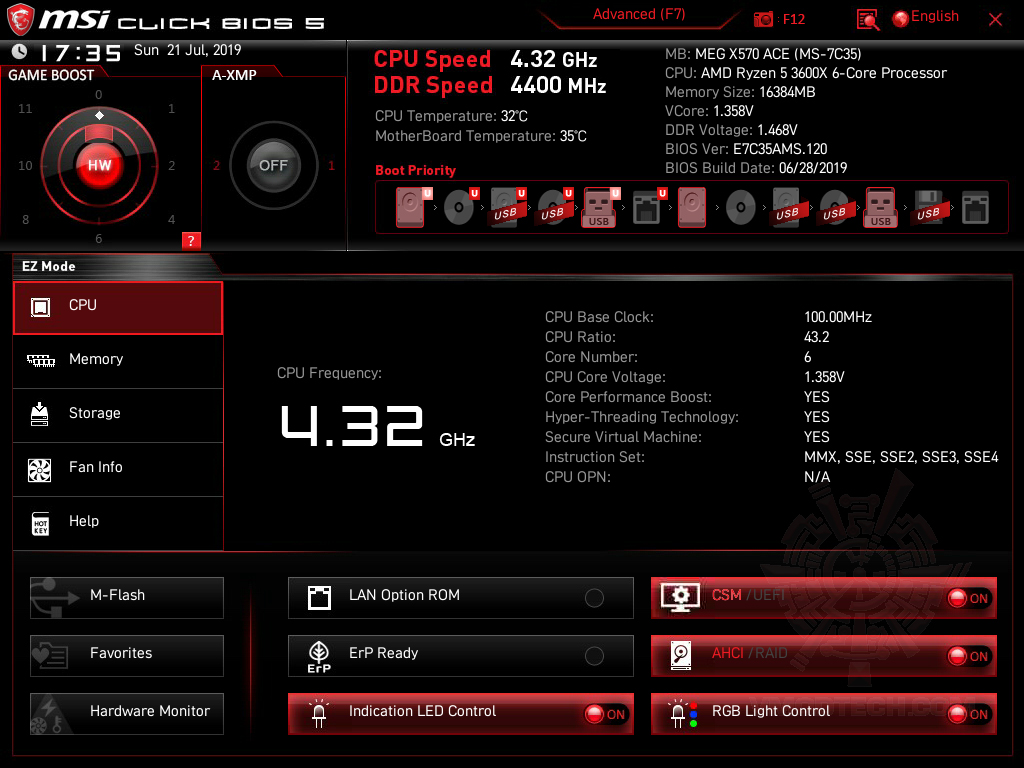The image size is (1024, 768).
Task: Toggle ErP Ready
Action: [x=594, y=656]
